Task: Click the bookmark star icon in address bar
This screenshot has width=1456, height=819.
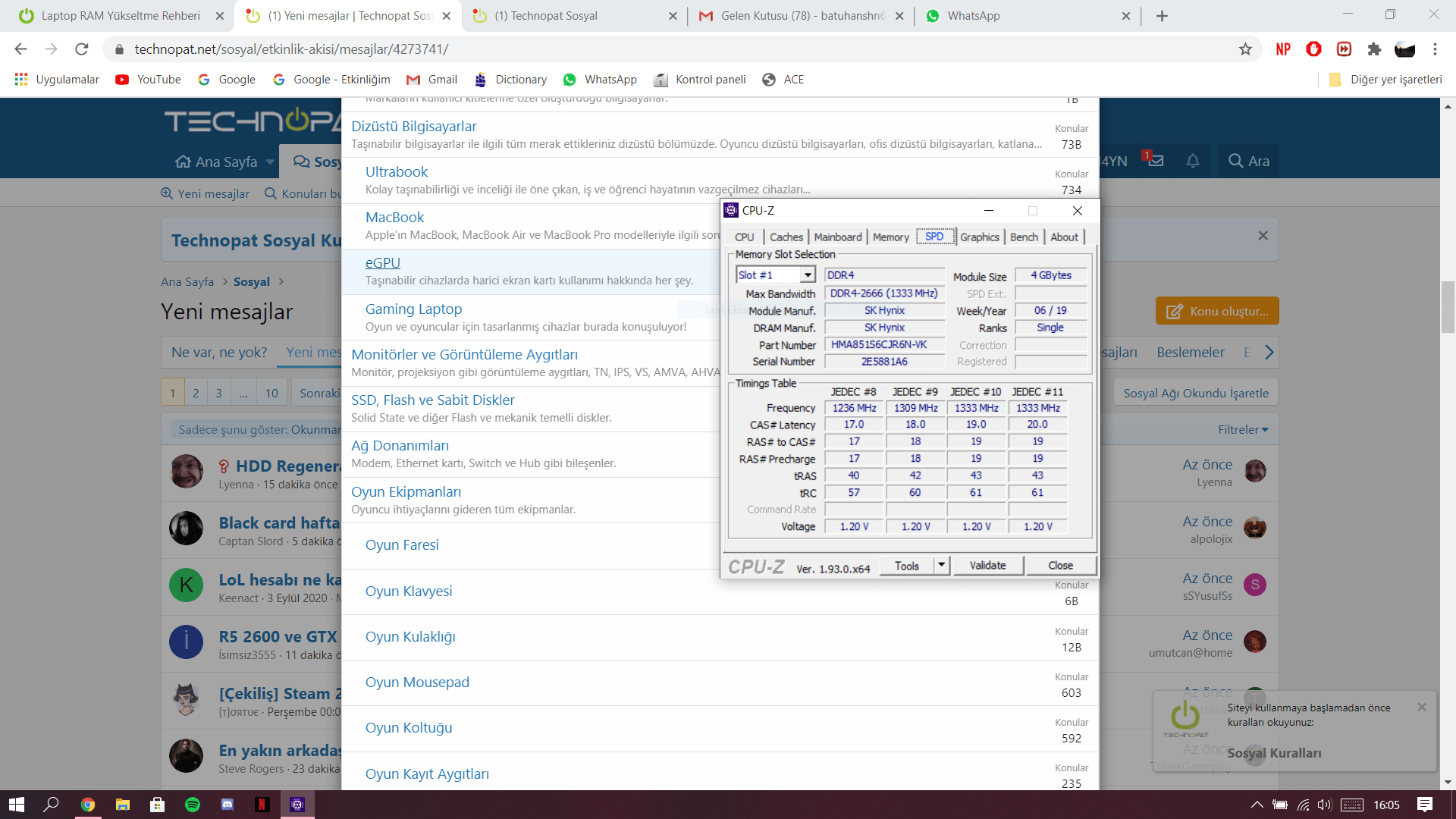Action: point(1245,49)
